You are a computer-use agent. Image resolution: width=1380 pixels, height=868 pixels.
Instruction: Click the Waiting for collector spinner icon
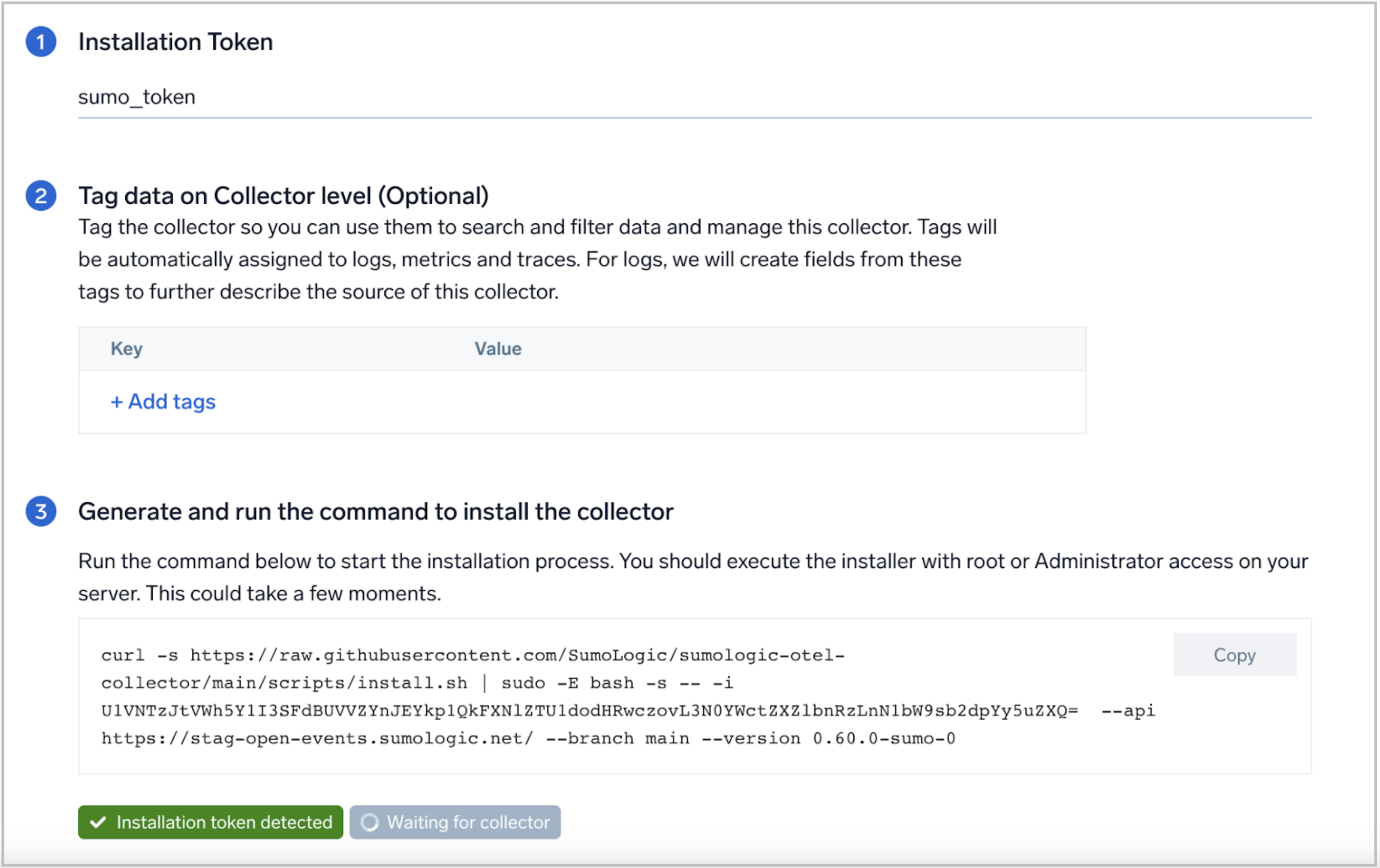pos(370,822)
